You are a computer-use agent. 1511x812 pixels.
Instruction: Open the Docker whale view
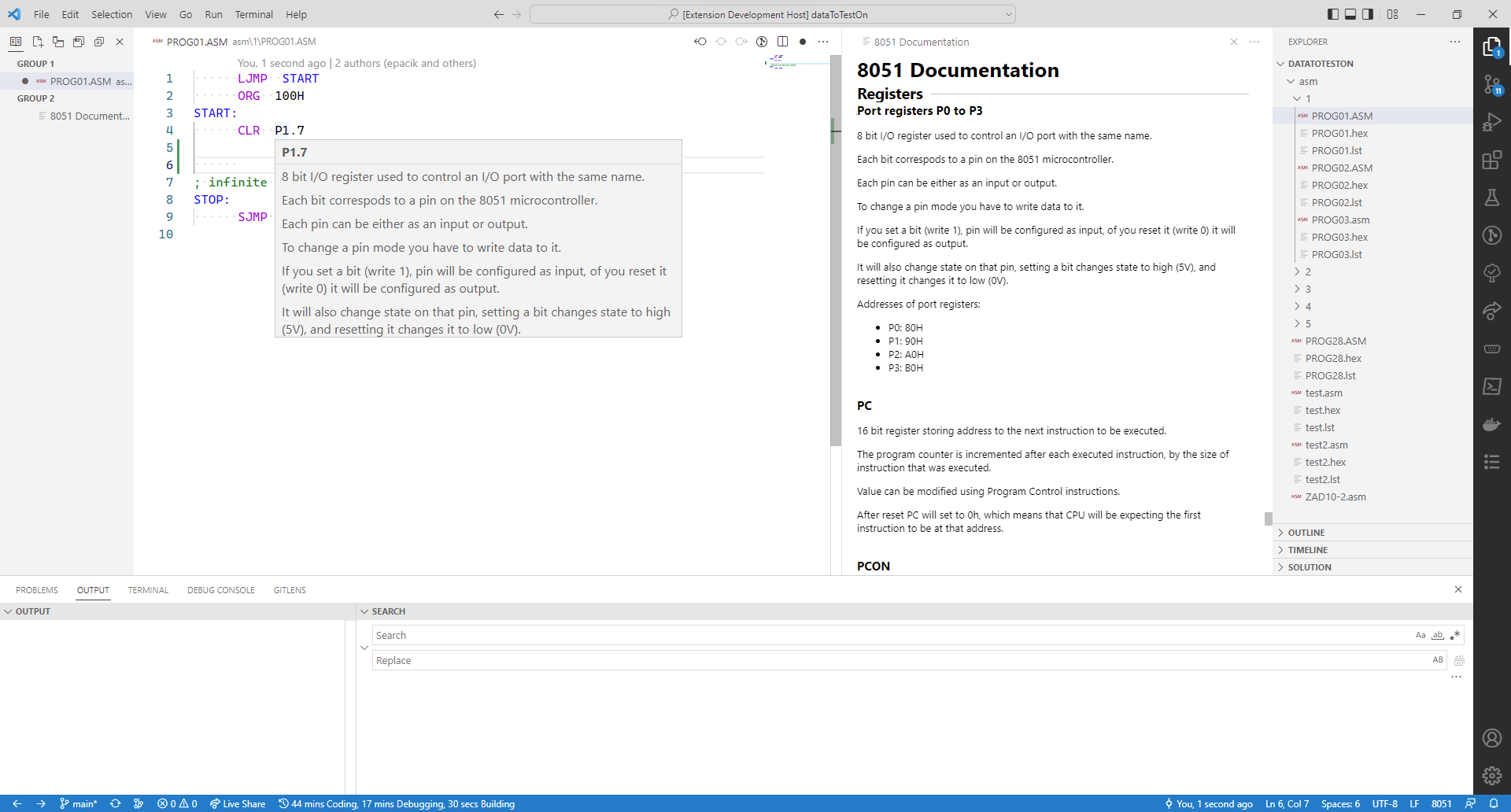(1492, 424)
